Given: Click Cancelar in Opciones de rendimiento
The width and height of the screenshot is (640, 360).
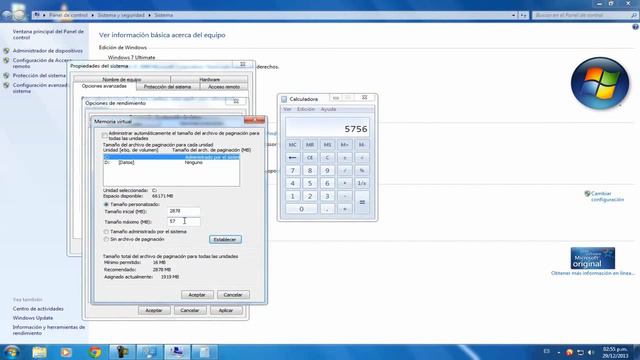Looking at the screenshot, I should pos(190,311).
